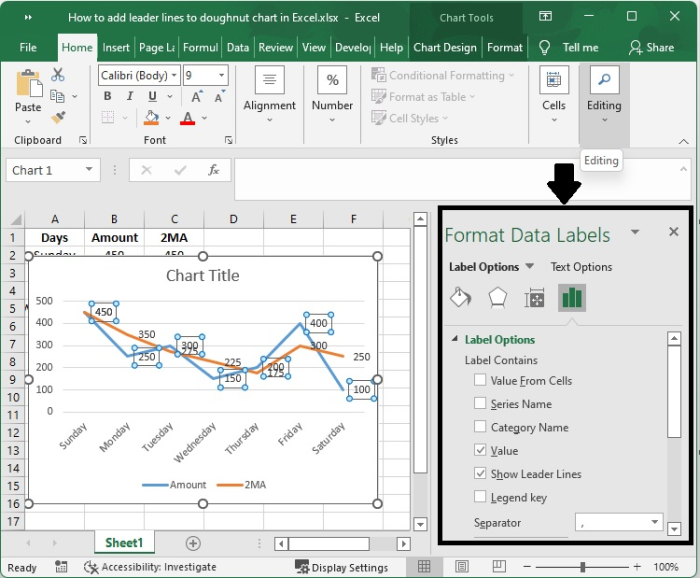700x578 pixels.
Task: Expand the Name Box dropdown arrow
Action: click(89, 169)
